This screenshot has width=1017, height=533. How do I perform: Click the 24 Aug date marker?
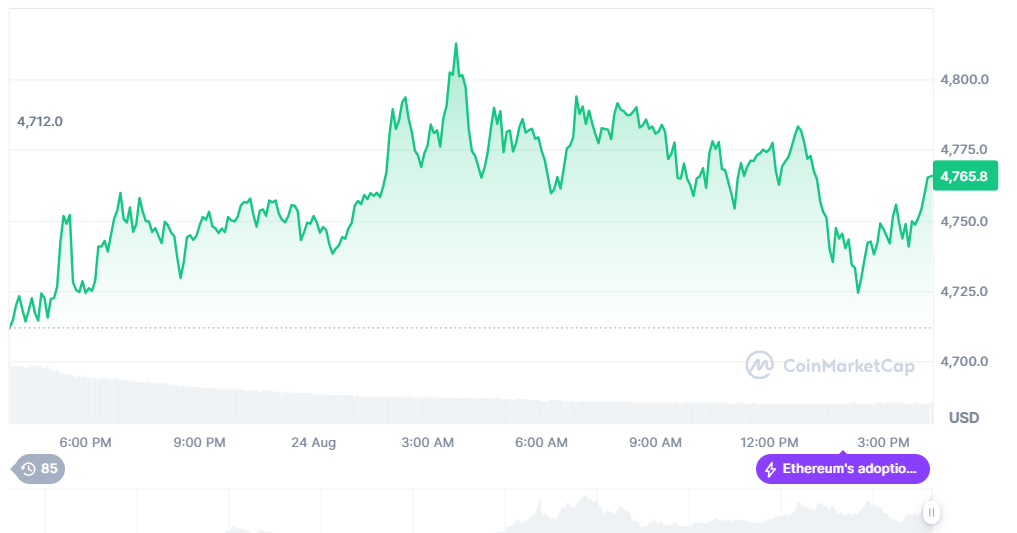point(314,442)
